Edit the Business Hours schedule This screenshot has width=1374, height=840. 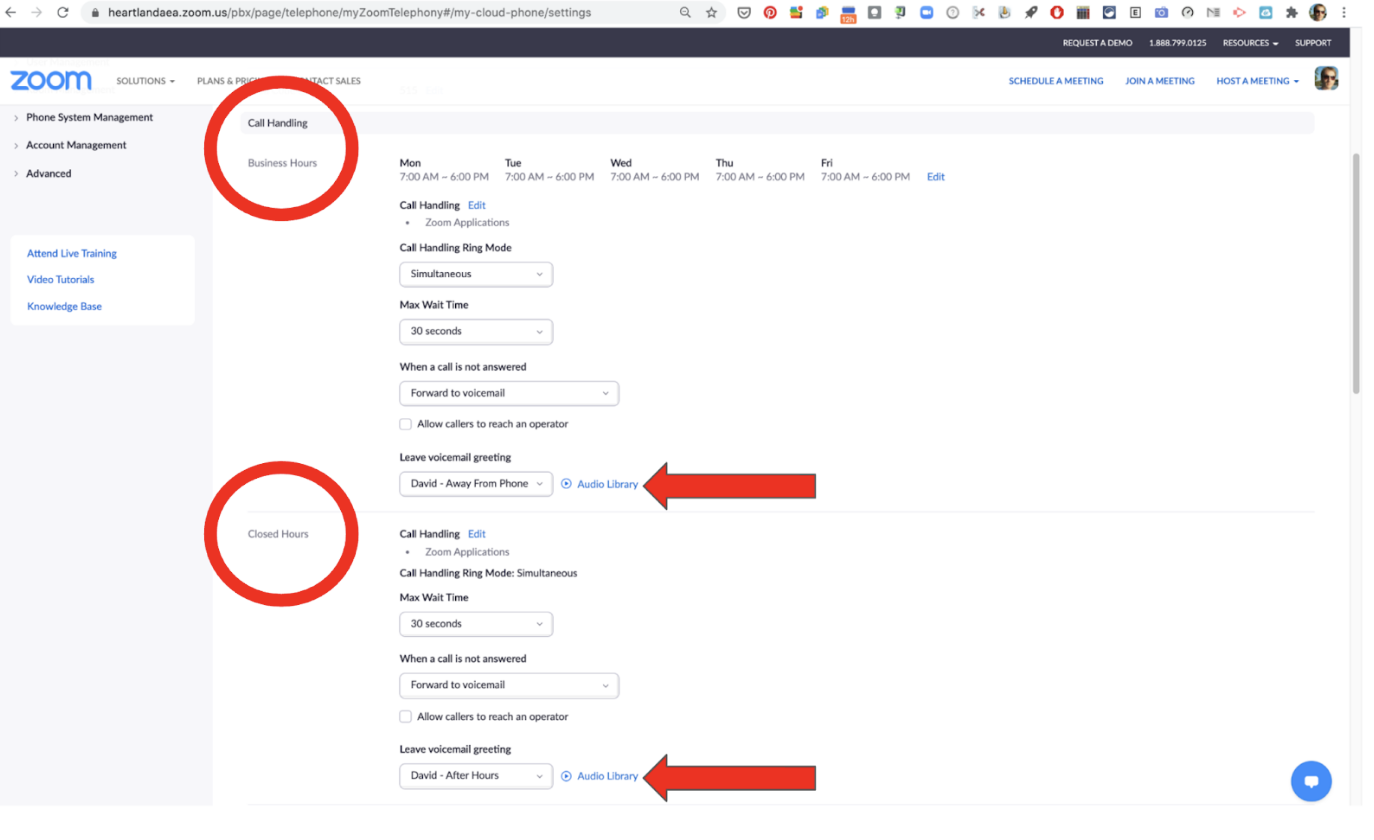coord(935,177)
